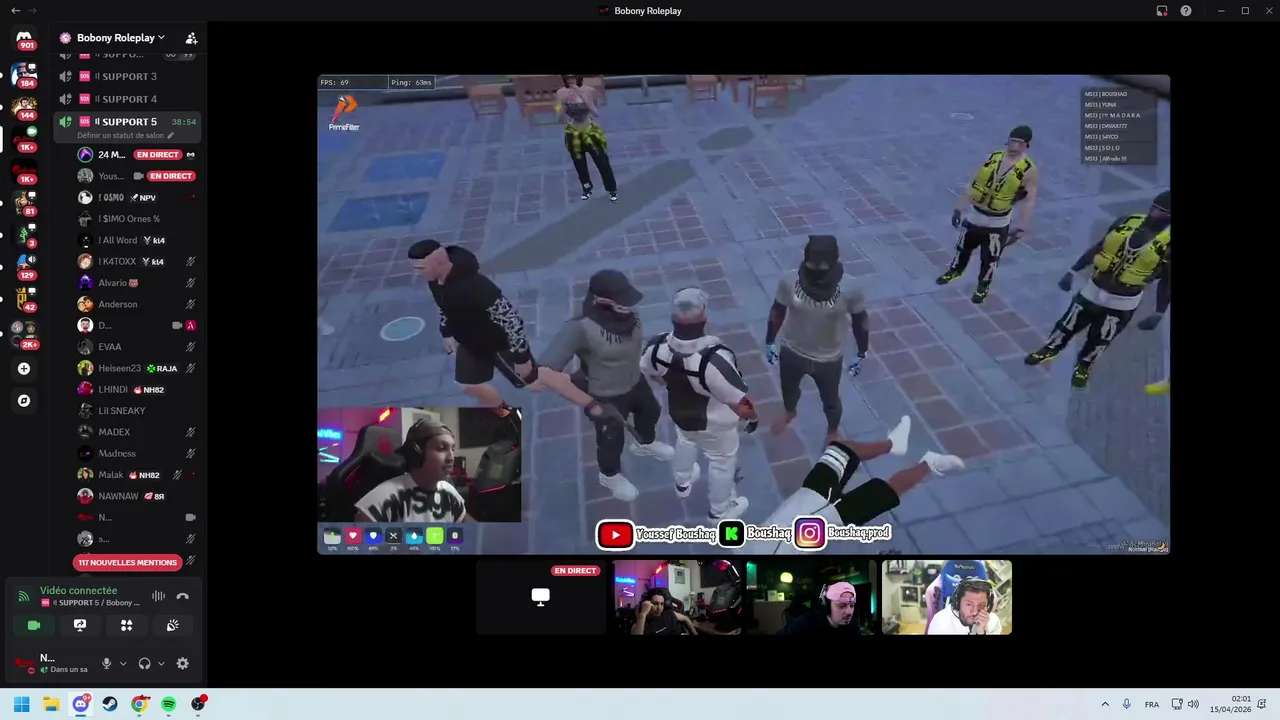Open Steam from the taskbar
Viewport: 1280px width, 720px height.
(110, 704)
